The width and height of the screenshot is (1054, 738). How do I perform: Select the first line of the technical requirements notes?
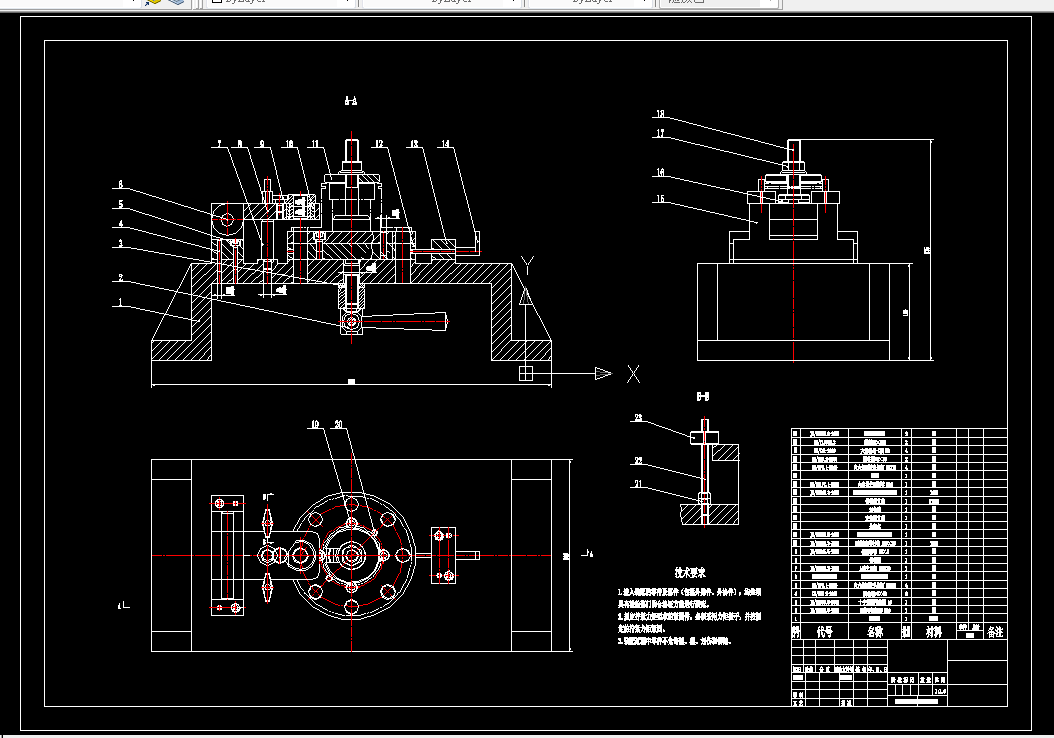(690, 592)
